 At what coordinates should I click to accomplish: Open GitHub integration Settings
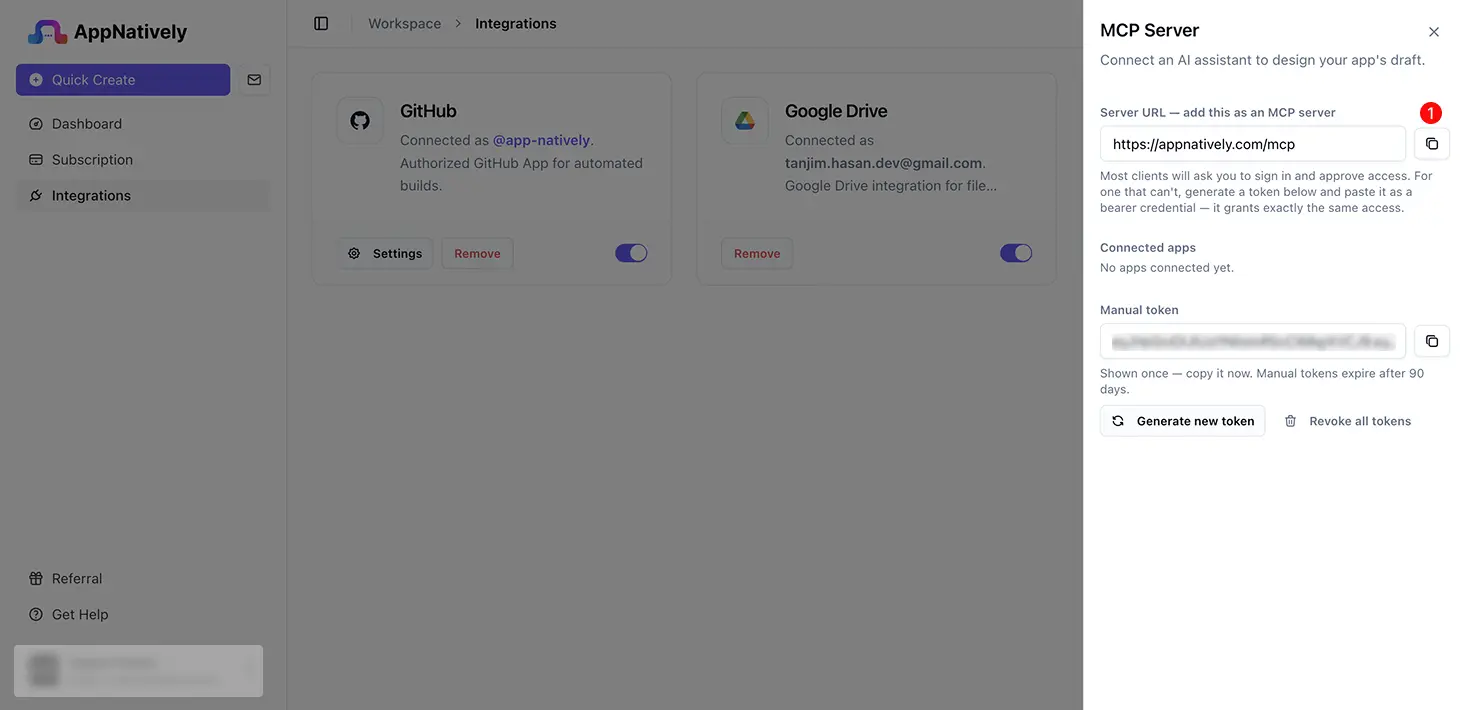click(x=385, y=254)
